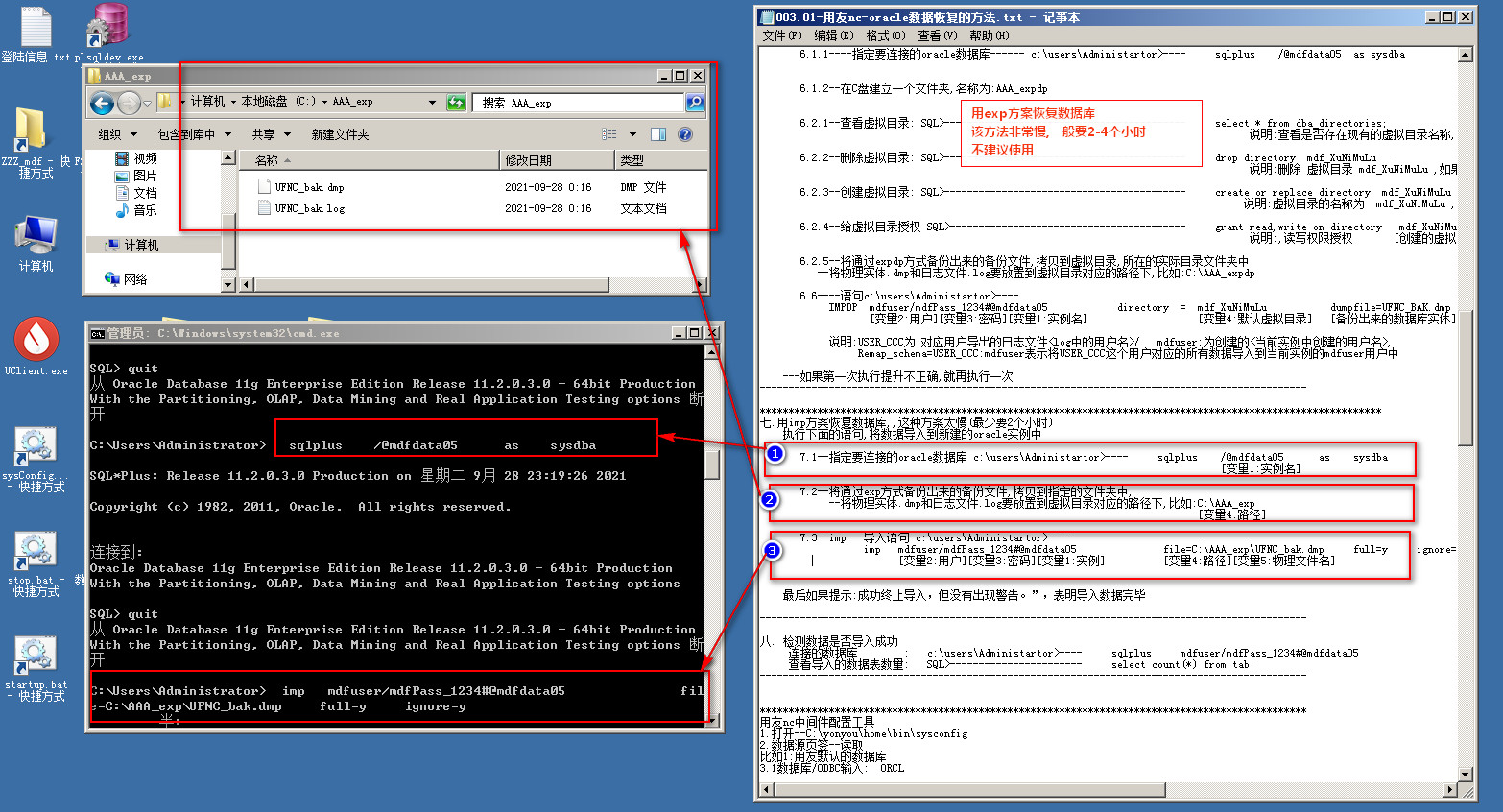
Task: Click the Explorer back navigation arrow
Action: click(102, 103)
